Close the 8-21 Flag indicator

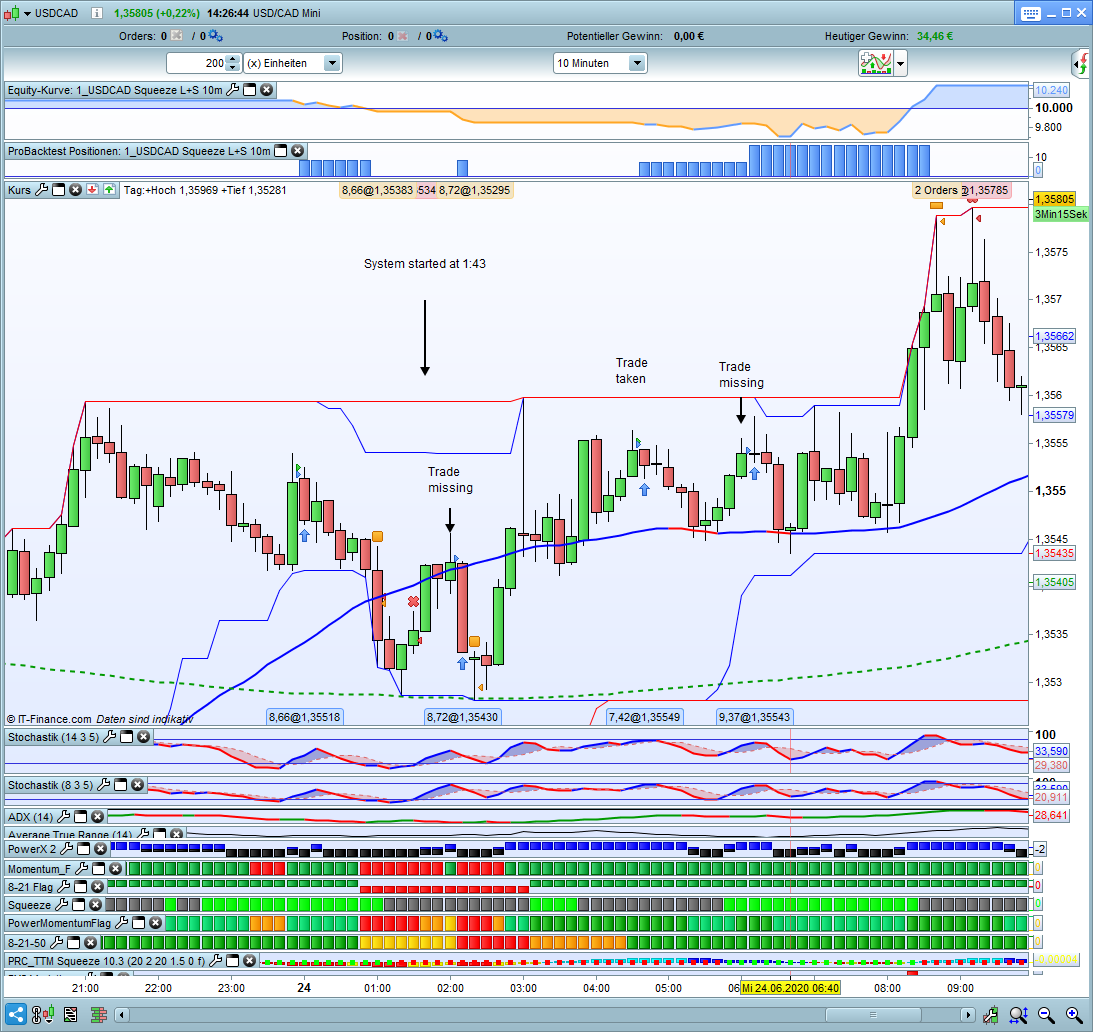(x=98, y=887)
